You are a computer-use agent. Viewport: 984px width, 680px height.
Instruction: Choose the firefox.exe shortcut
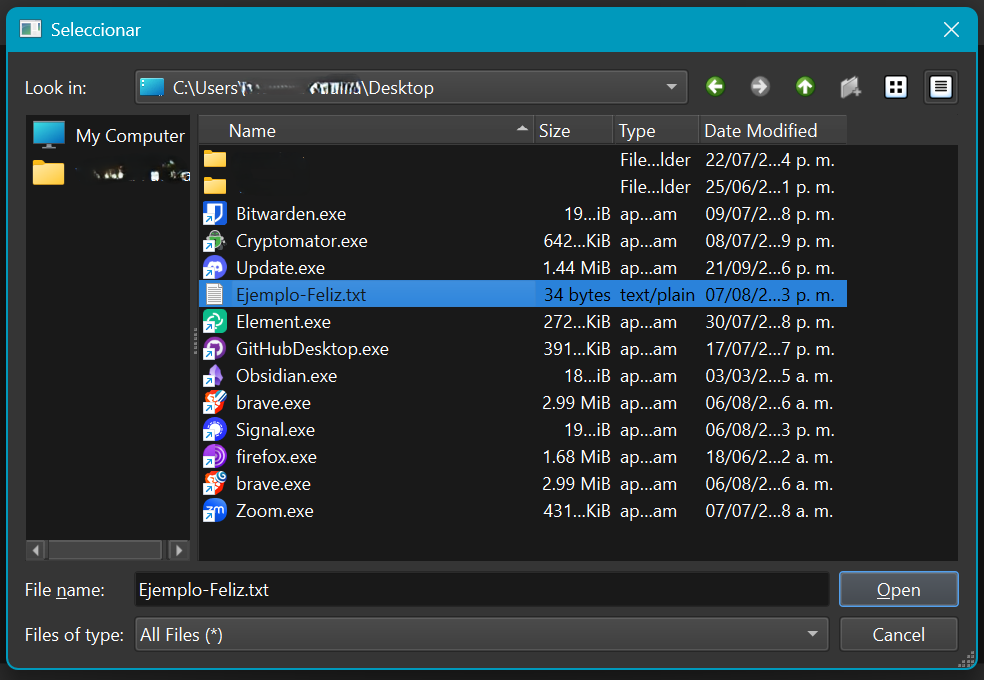tap(276, 457)
